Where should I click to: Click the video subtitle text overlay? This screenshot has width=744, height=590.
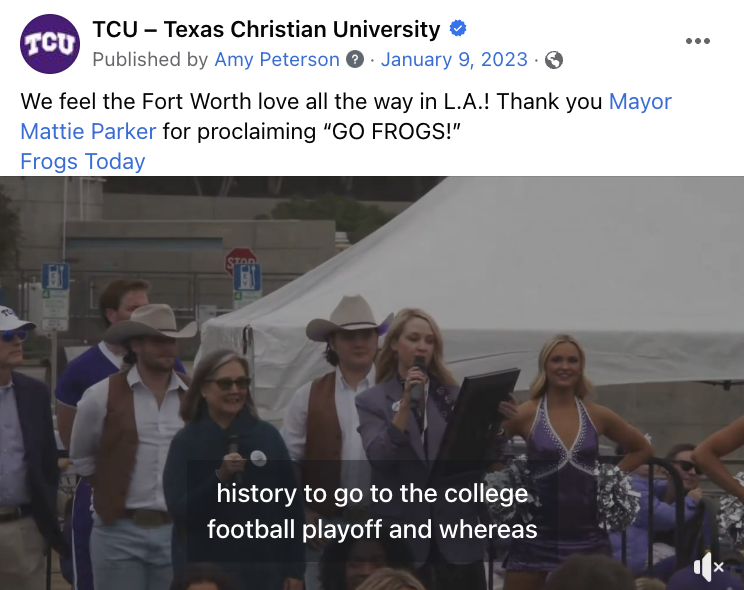coord(372,511)
